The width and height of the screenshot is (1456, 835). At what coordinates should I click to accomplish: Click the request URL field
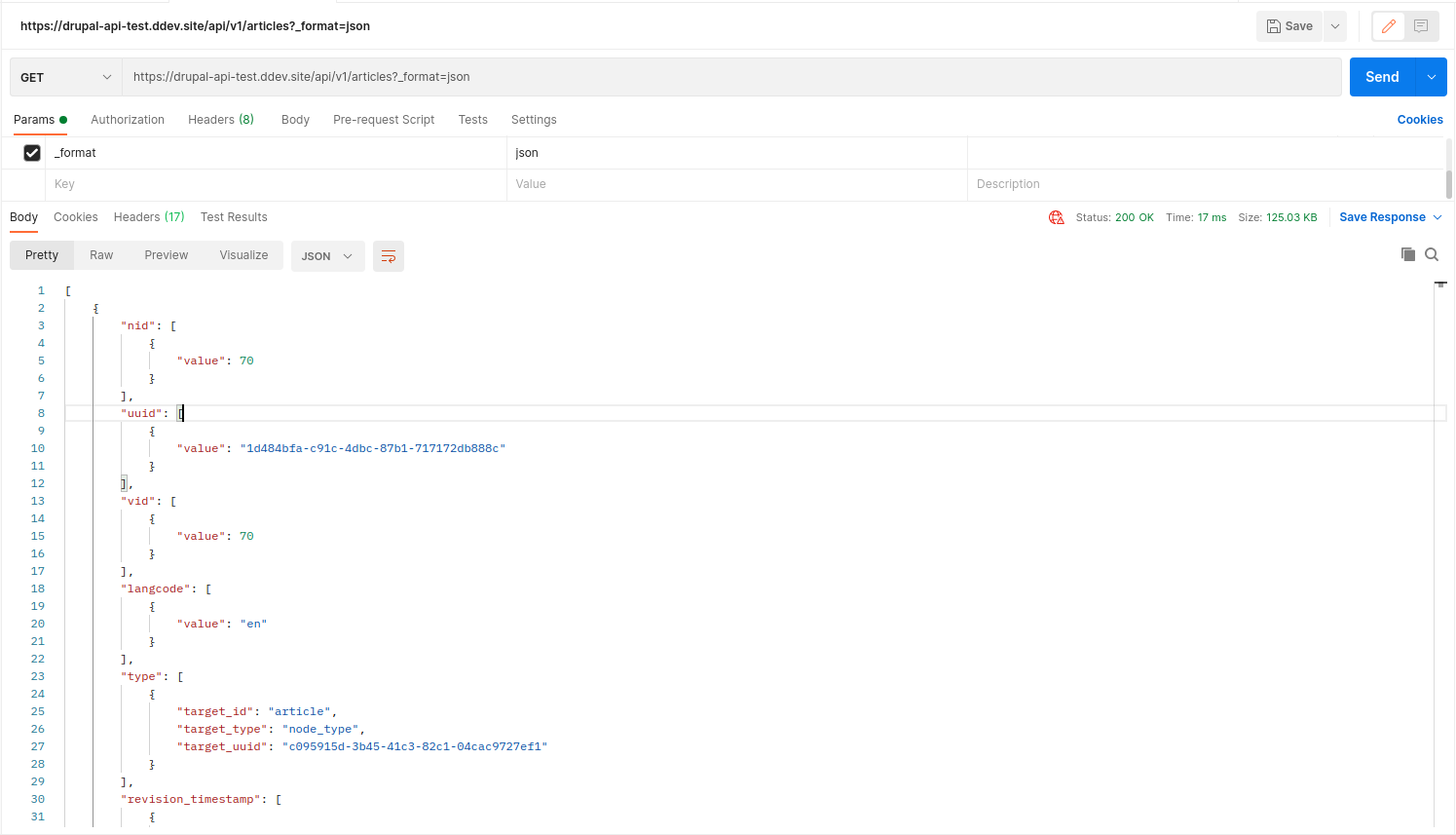[731, 77]
